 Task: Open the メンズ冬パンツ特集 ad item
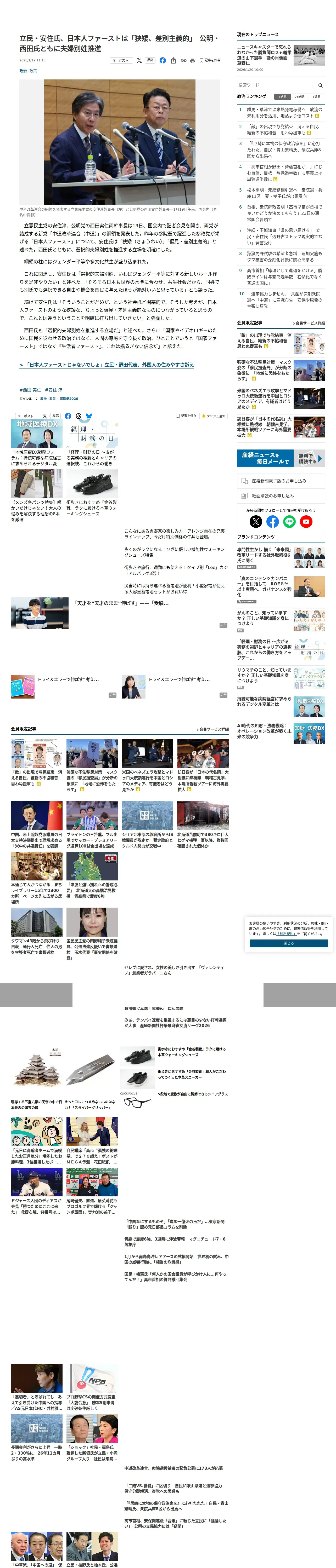[x=37, y=496]
